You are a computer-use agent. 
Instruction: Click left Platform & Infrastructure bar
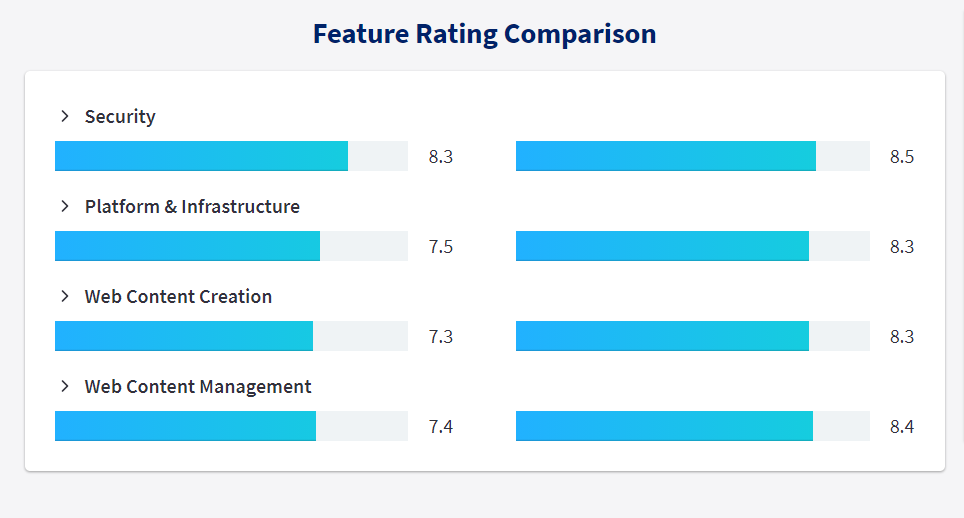click(231, 246)
